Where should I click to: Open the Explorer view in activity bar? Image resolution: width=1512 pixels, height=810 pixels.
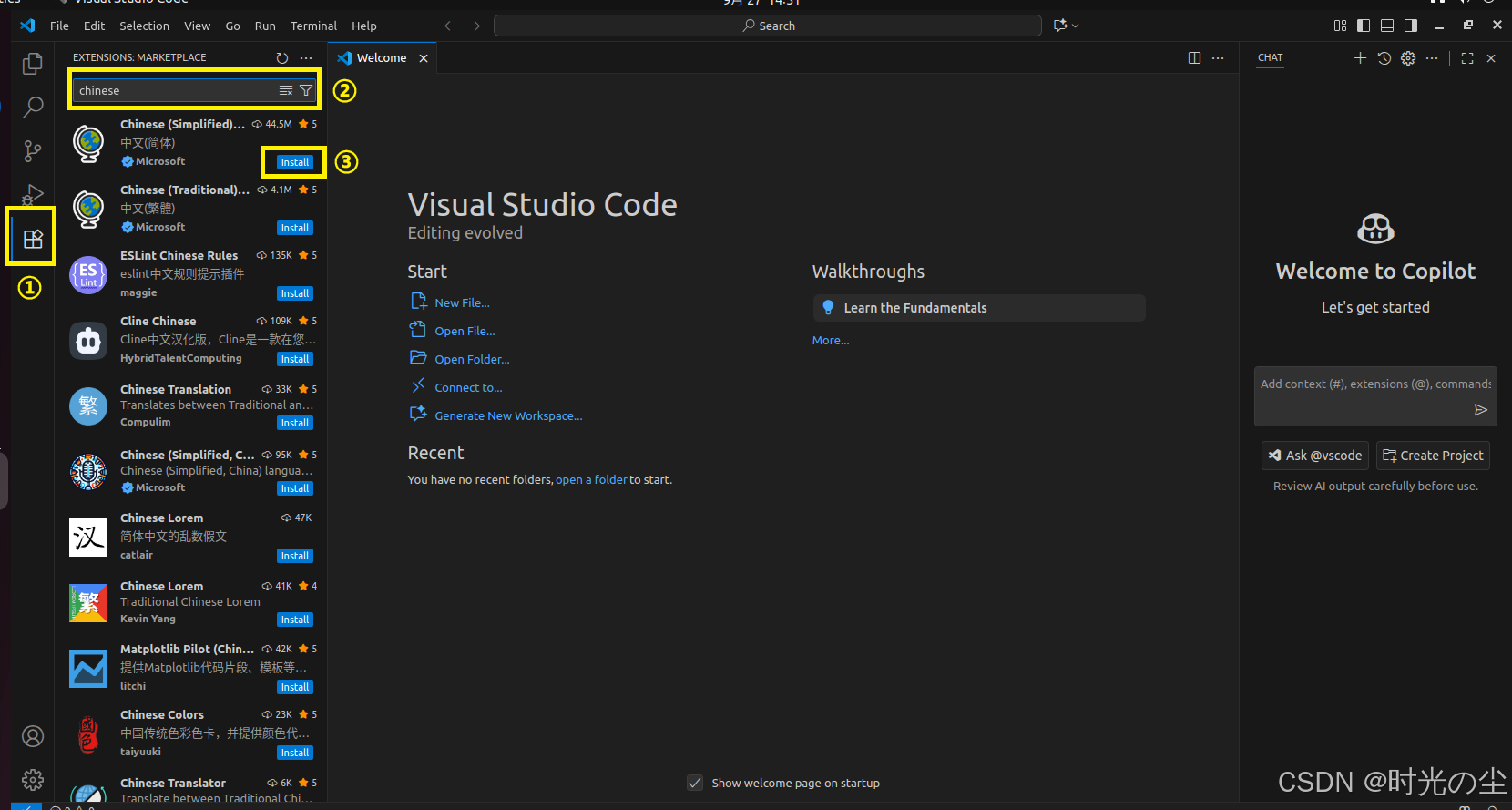pyautogui.click(x=33, y=64)
